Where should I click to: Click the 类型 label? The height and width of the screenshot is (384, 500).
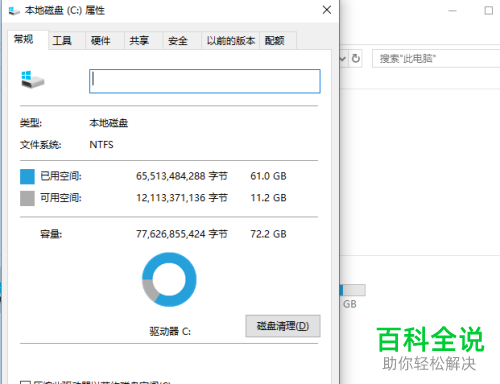(x=31, y=123)
